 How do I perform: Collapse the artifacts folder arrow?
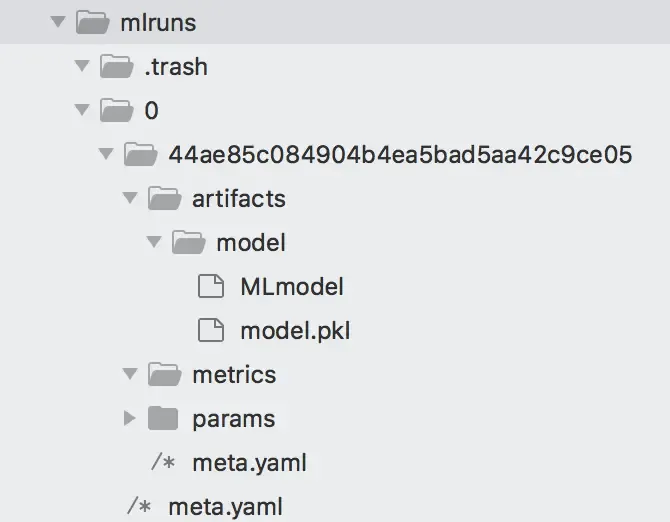(129, 197)
